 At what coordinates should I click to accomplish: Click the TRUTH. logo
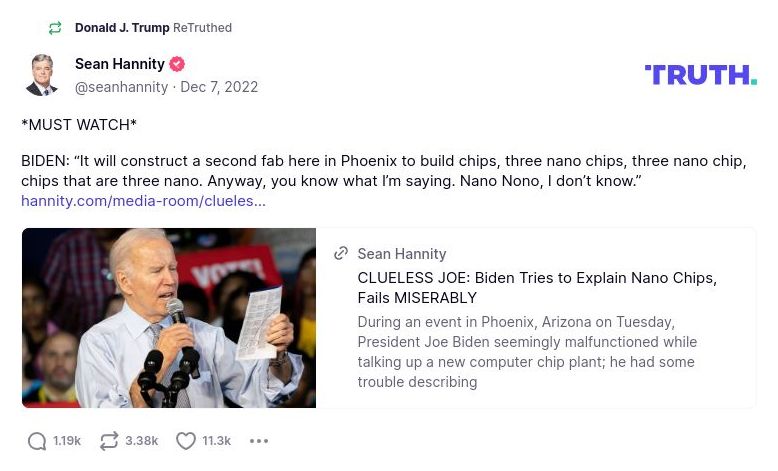(700, 75)
